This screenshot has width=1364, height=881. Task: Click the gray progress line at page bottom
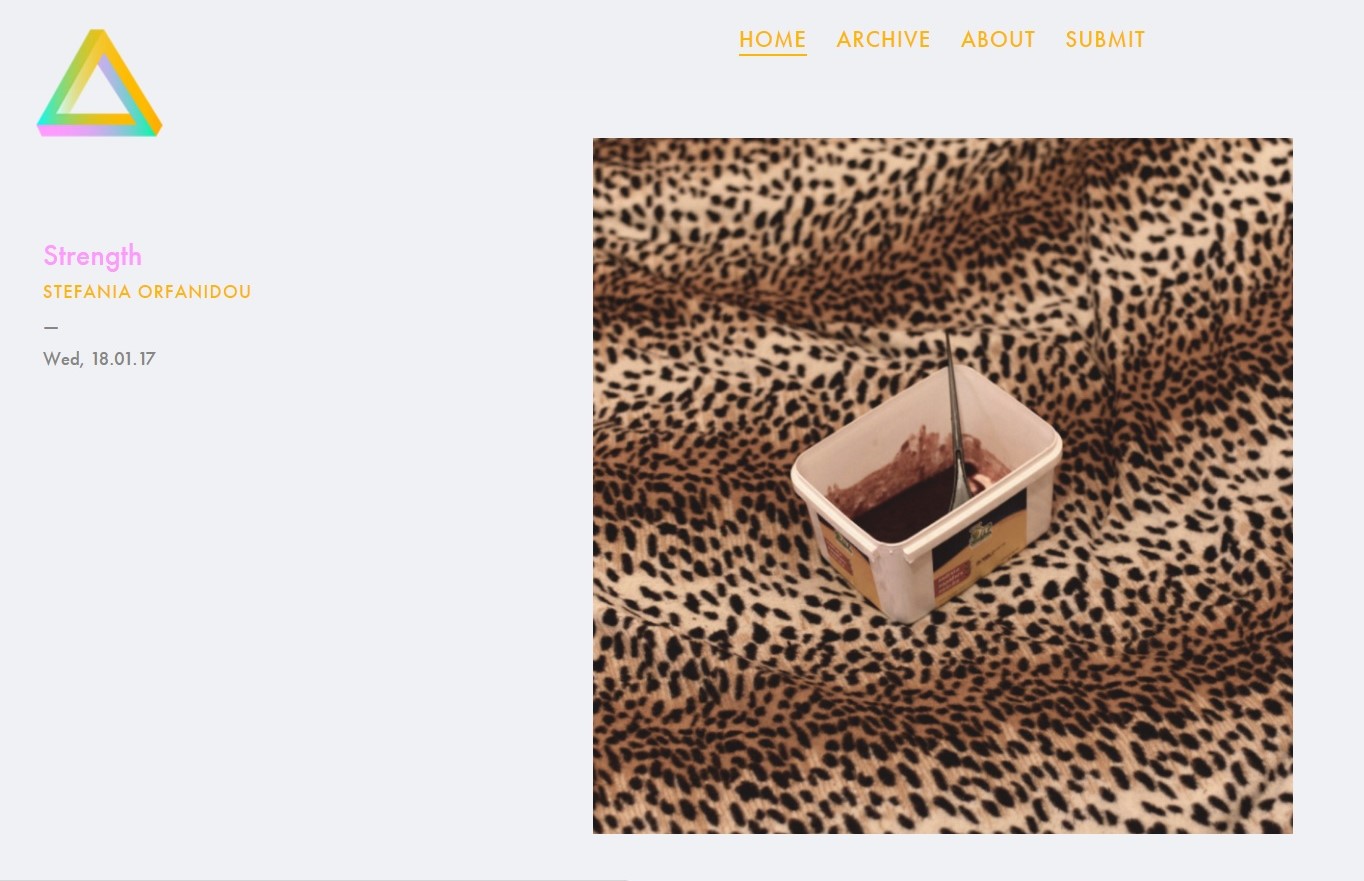pos(314,879)
